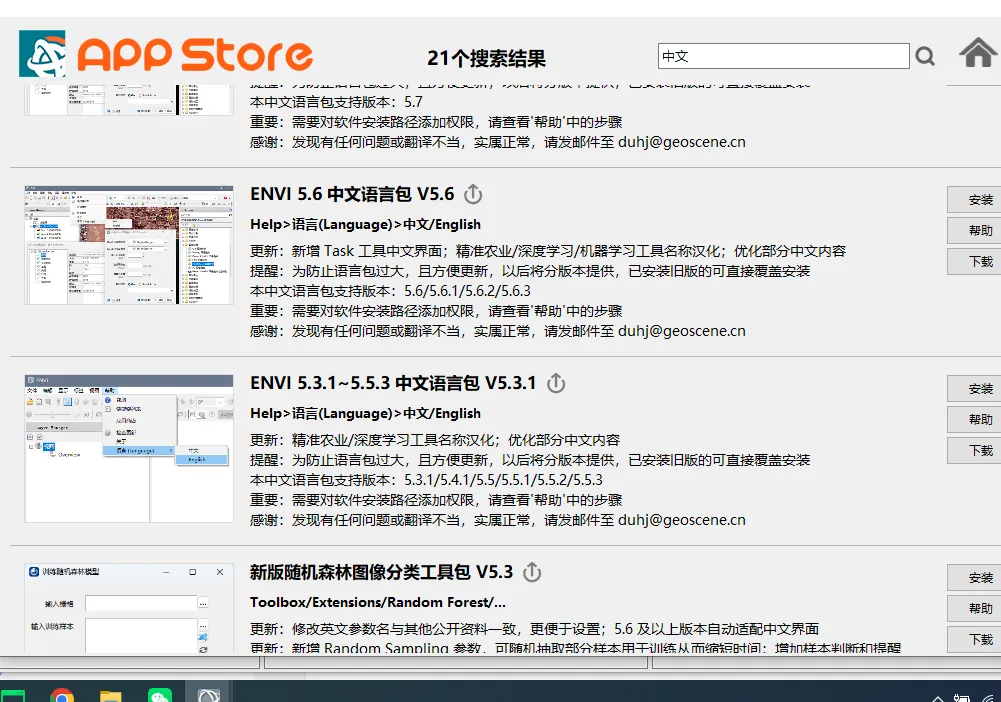Viewport: 1001px width, 702px height.
Task: Open the ENVI 5.6 language pack screenshot thumbnail
Action: pyautogui.click(x=129, y=245)
